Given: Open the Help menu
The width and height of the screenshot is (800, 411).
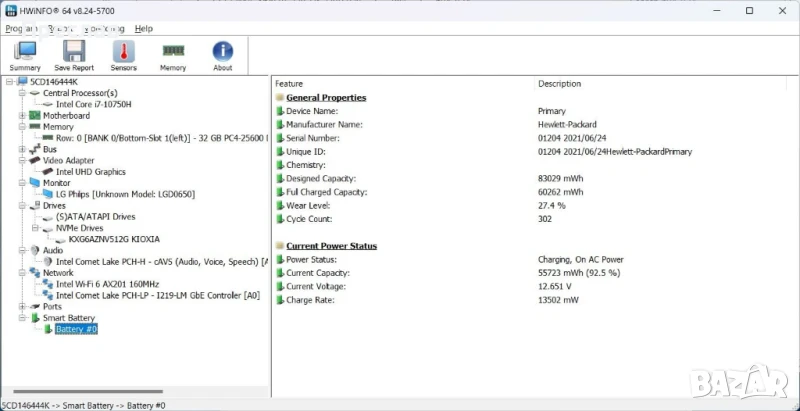Looking at the screenshot, I should coord(144,29).
